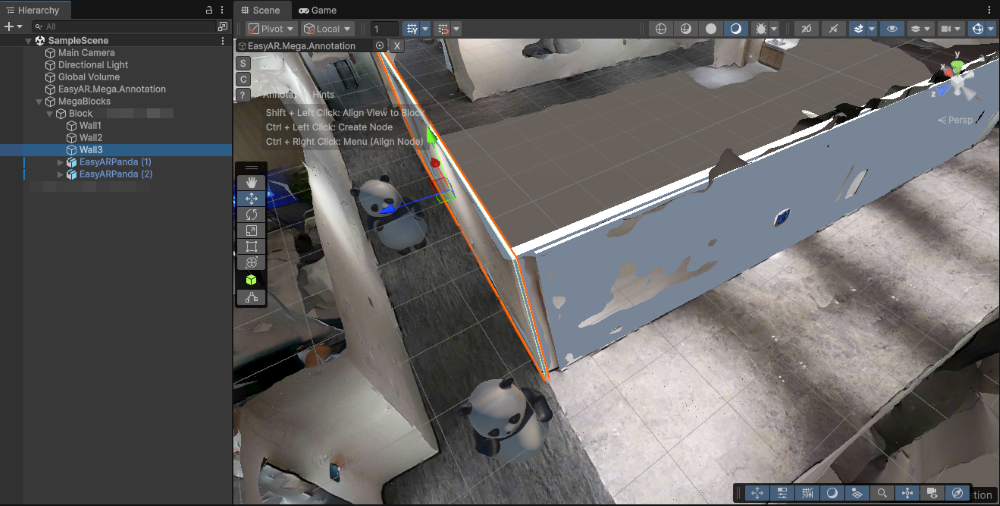Select the Unlit draw mode icon
This screenshot has height=506, width=1000.
pos(735,29)
